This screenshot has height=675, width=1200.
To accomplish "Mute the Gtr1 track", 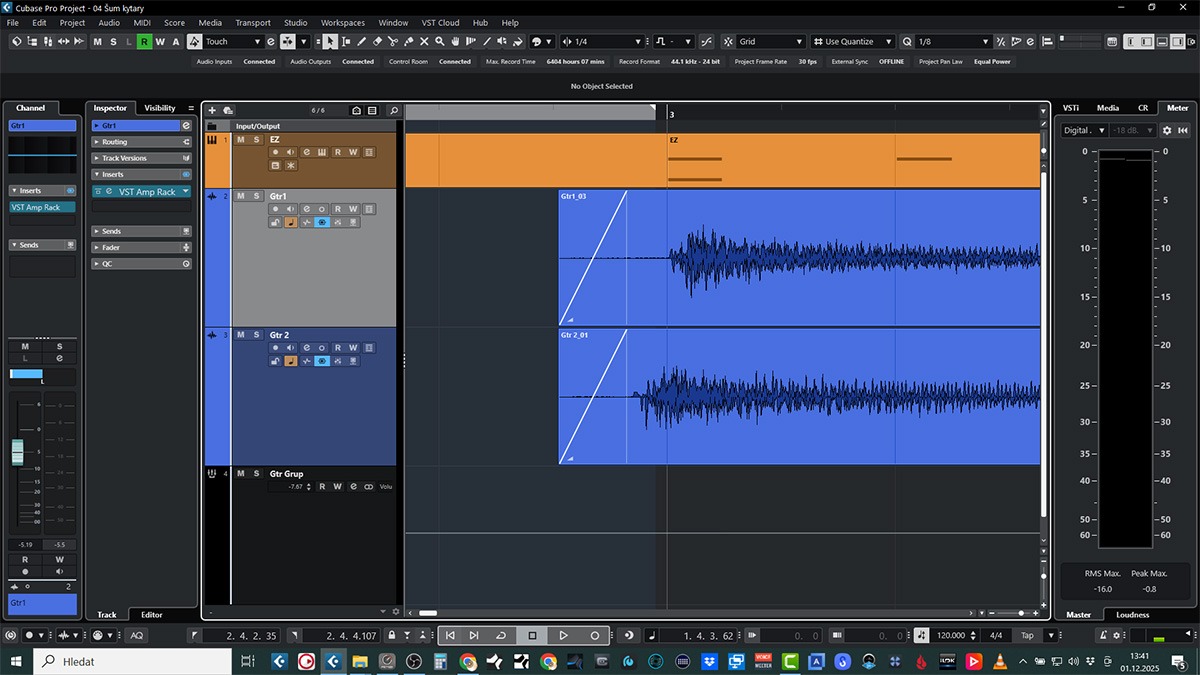I will pos(241,196).
